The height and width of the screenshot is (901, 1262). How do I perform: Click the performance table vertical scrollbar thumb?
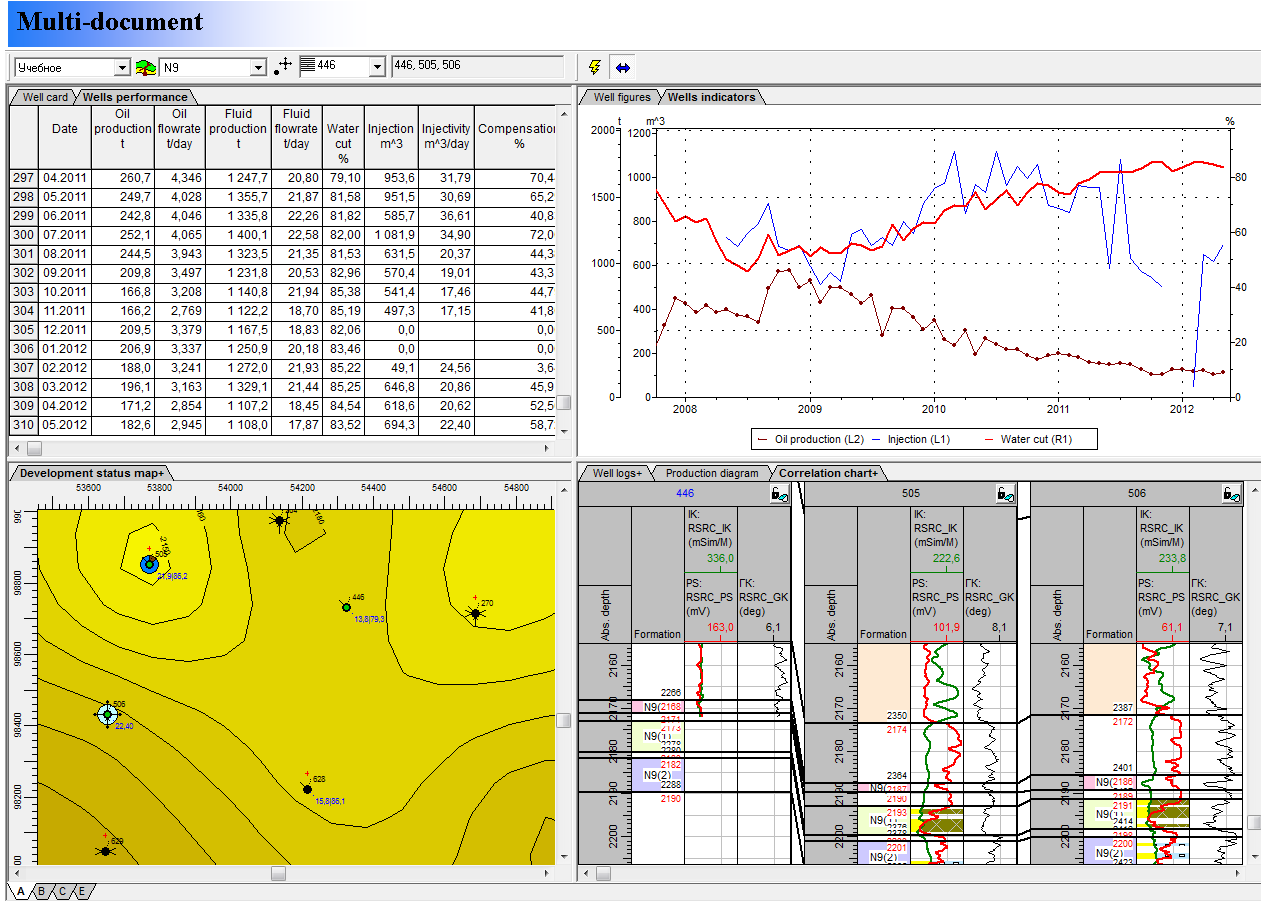(564, 402)
